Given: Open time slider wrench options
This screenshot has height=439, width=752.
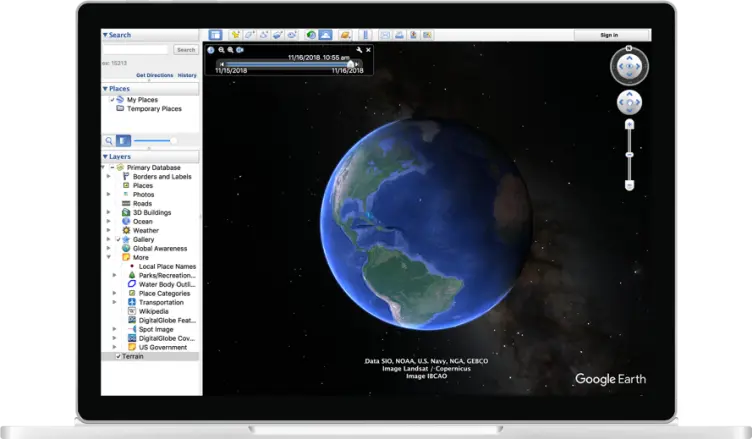Looking at the screenshot, I should coord(358,49).
